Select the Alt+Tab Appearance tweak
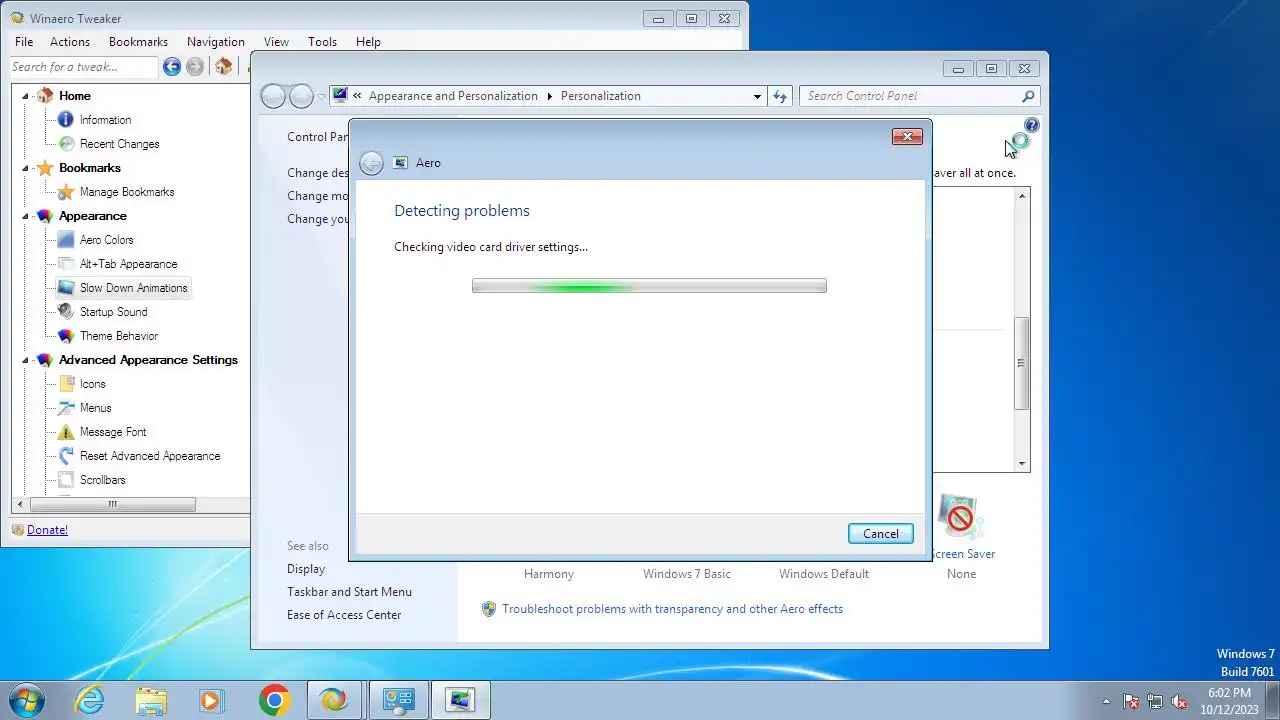This screenshot has width=1280, height=720. 128,264
